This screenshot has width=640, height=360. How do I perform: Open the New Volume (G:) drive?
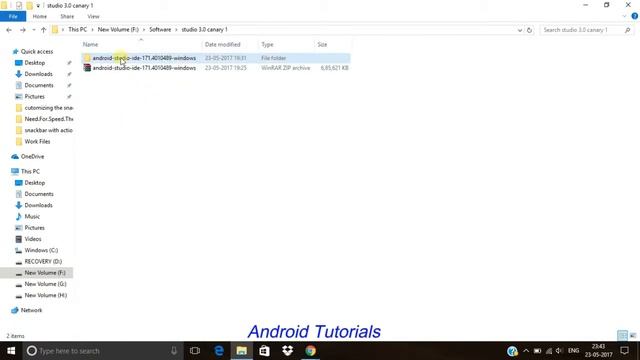pyautogui.click(x=45, y=284)
